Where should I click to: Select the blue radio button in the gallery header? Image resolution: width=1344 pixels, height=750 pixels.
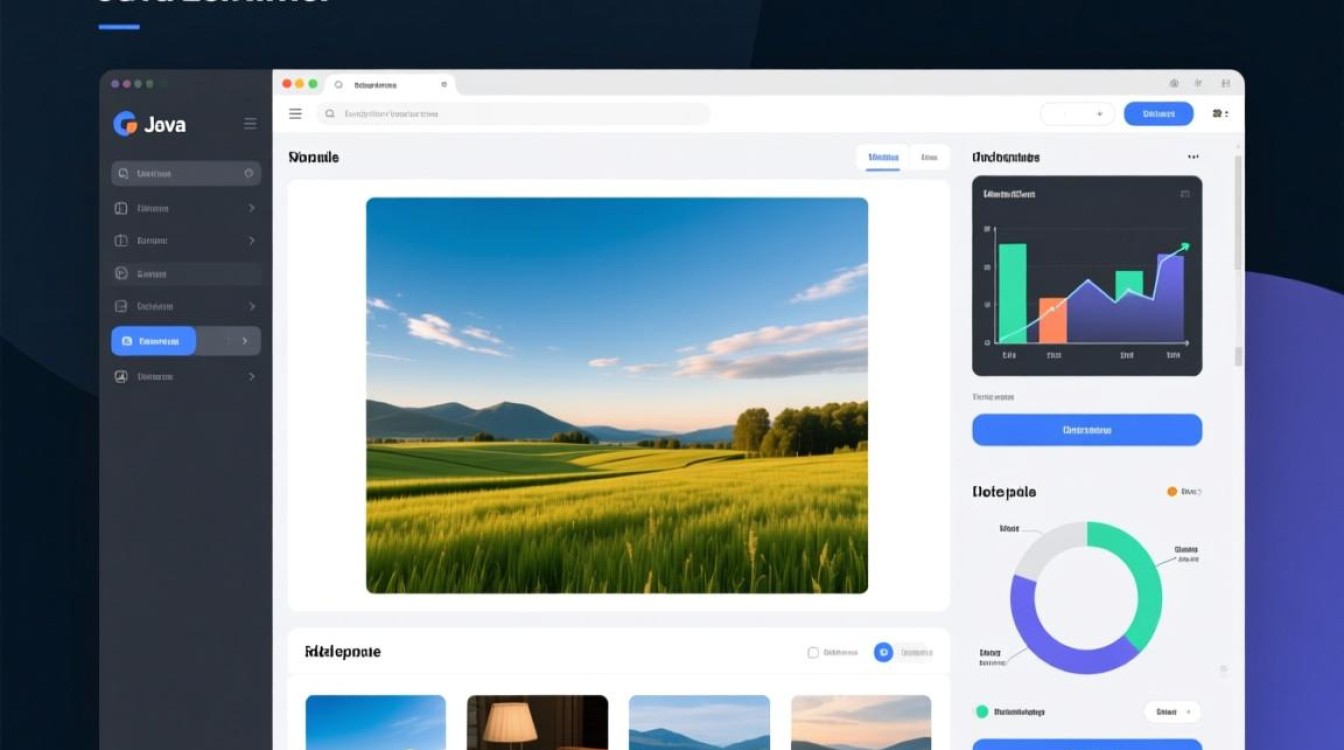coord(883,652)
